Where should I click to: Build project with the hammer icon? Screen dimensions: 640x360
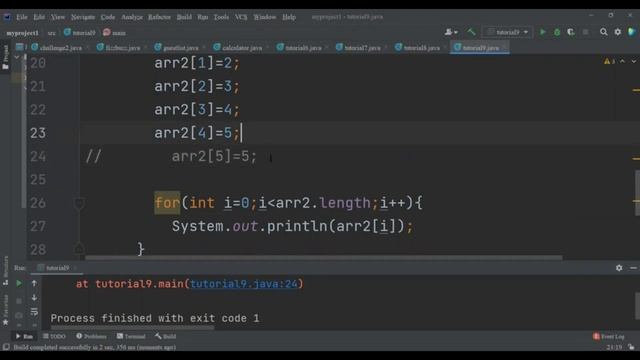point(471,32)
